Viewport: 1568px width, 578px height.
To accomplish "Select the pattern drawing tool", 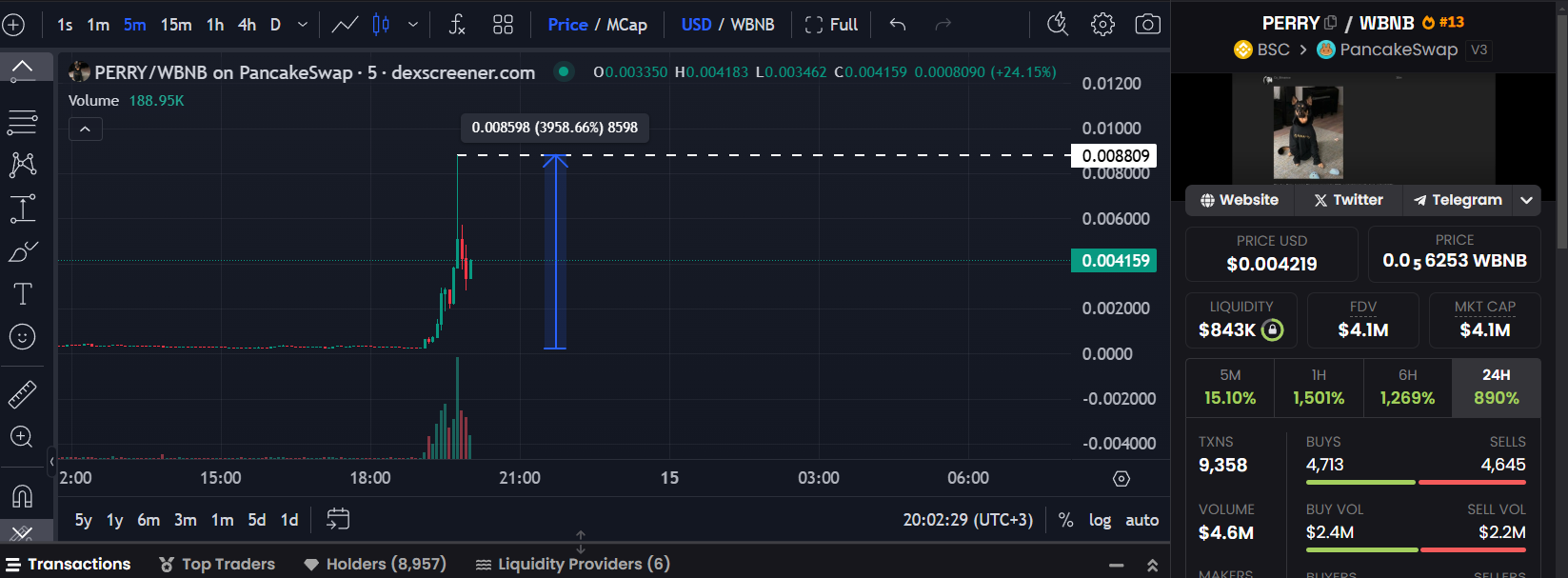I will pos(22,165).
